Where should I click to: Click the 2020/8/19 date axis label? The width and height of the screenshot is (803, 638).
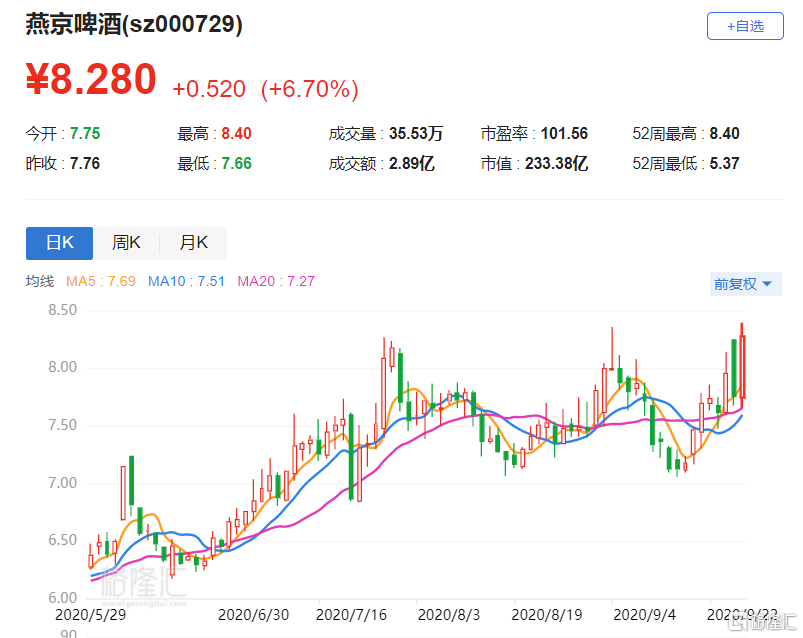(547, 614)
